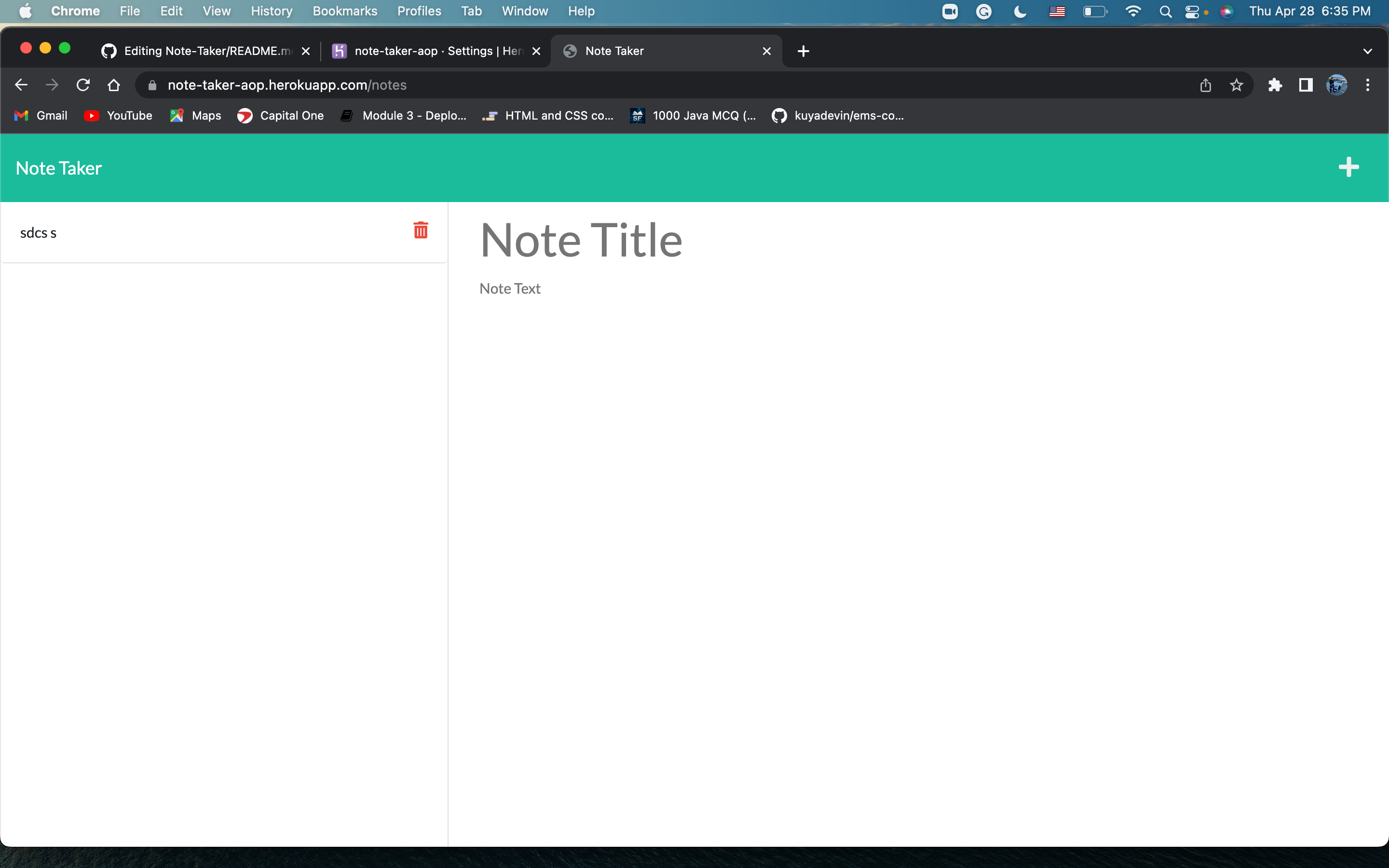
Task: Open the Maps bookmark
Action: tap(194, 115)
